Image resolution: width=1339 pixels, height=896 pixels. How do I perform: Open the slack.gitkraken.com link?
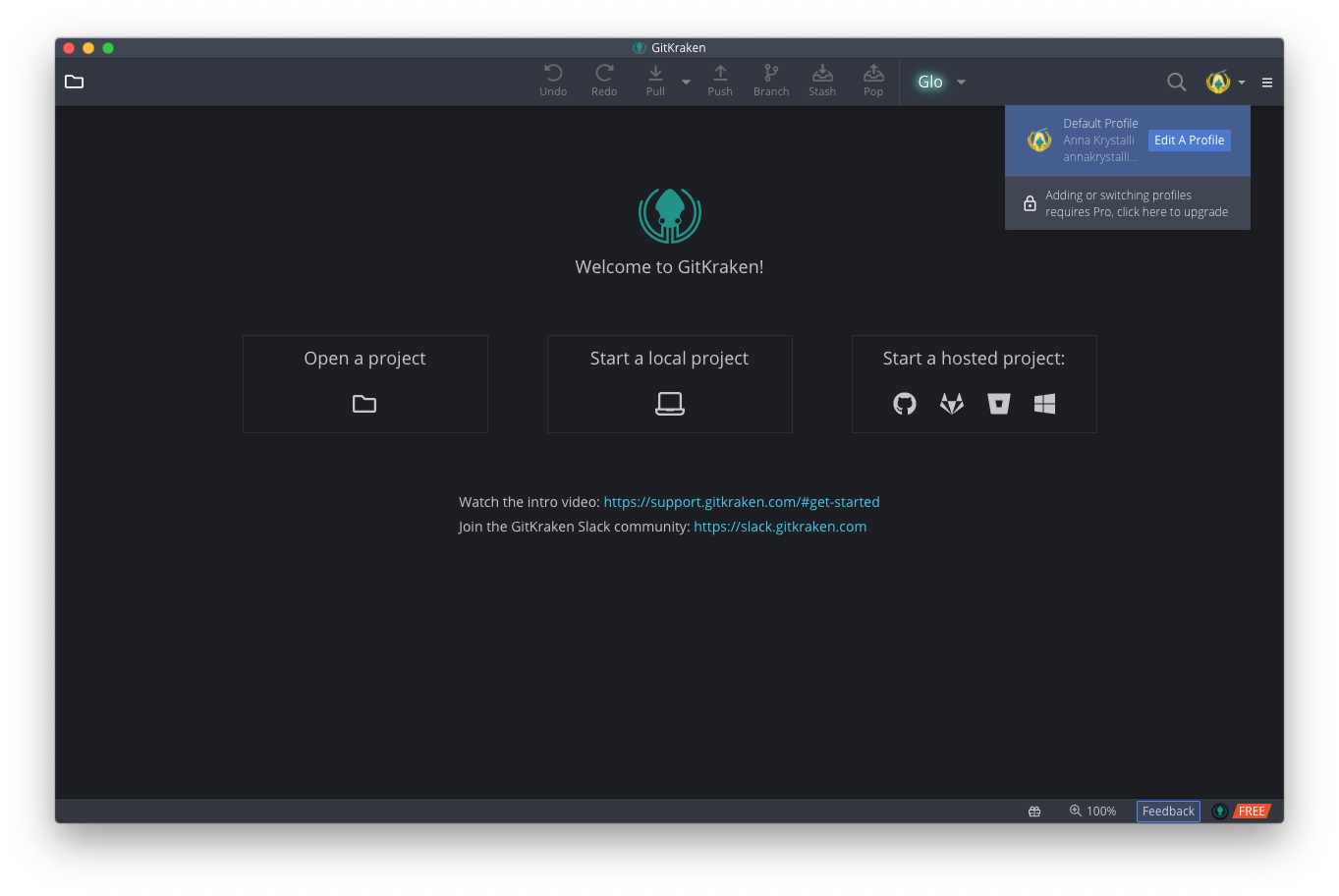point(780,527)
